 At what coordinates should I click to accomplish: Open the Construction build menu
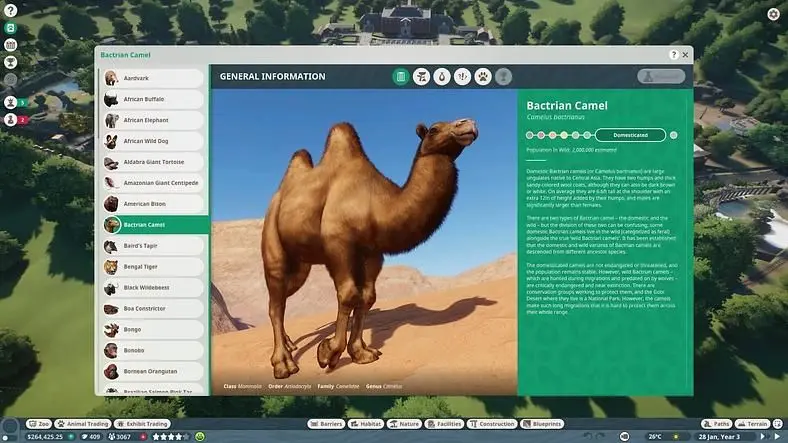(x=492, y=424)
